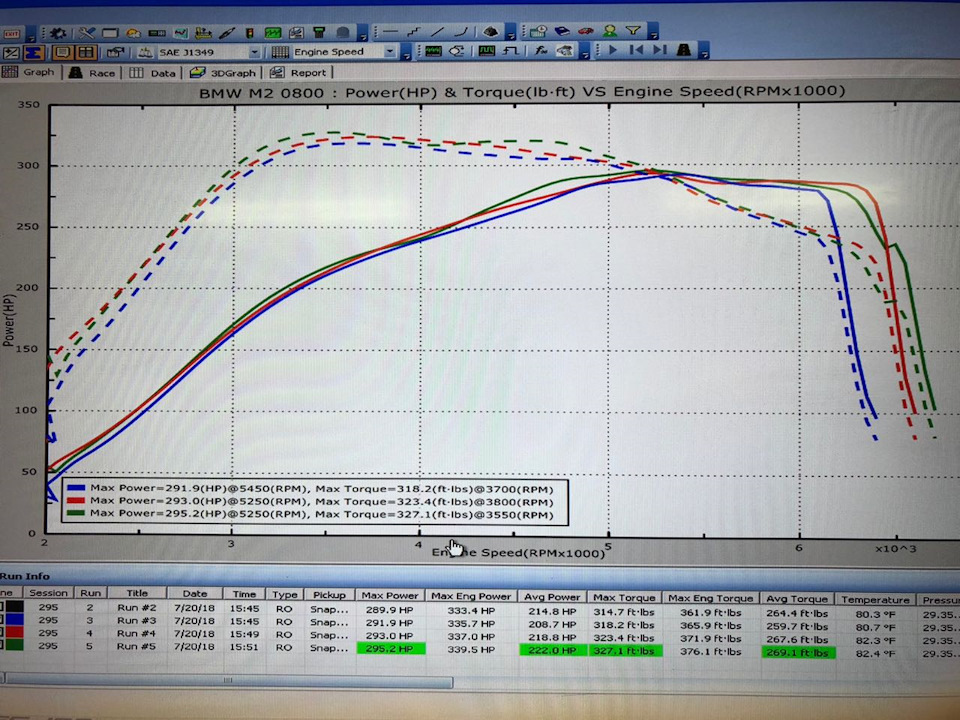Click the traffic light icon

coord(250,33)
